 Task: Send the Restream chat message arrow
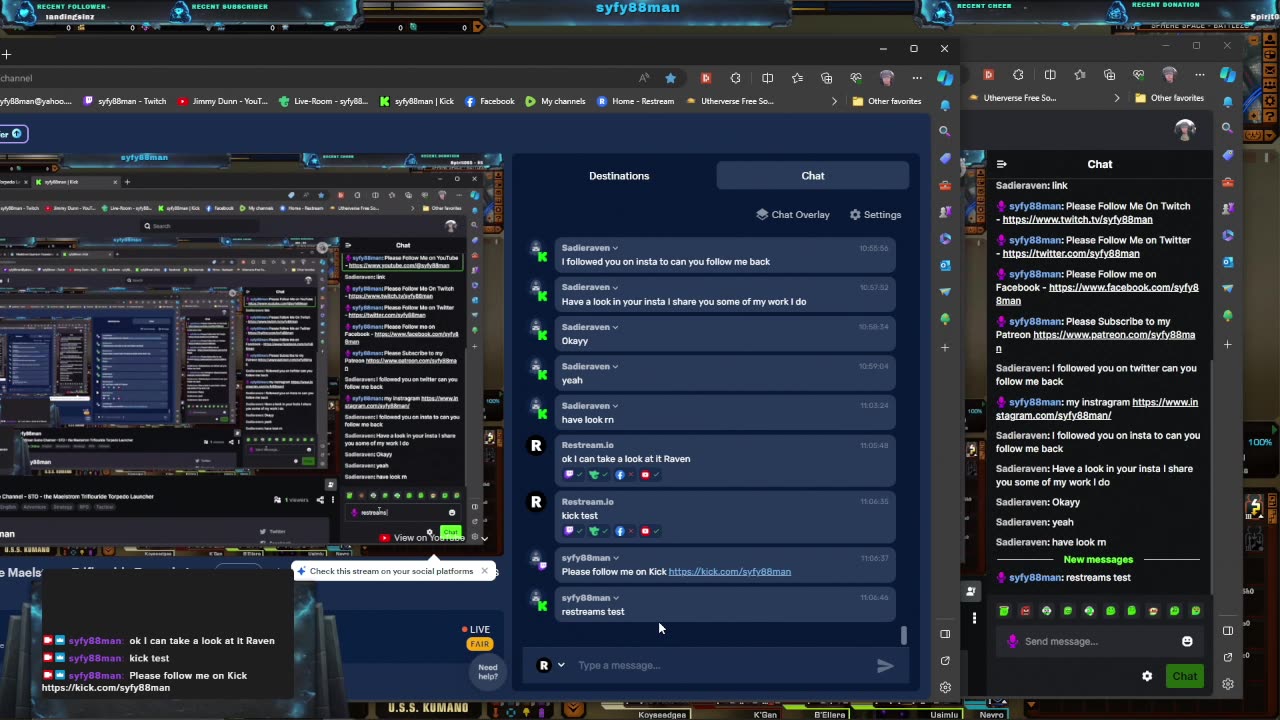pos(885,666)
